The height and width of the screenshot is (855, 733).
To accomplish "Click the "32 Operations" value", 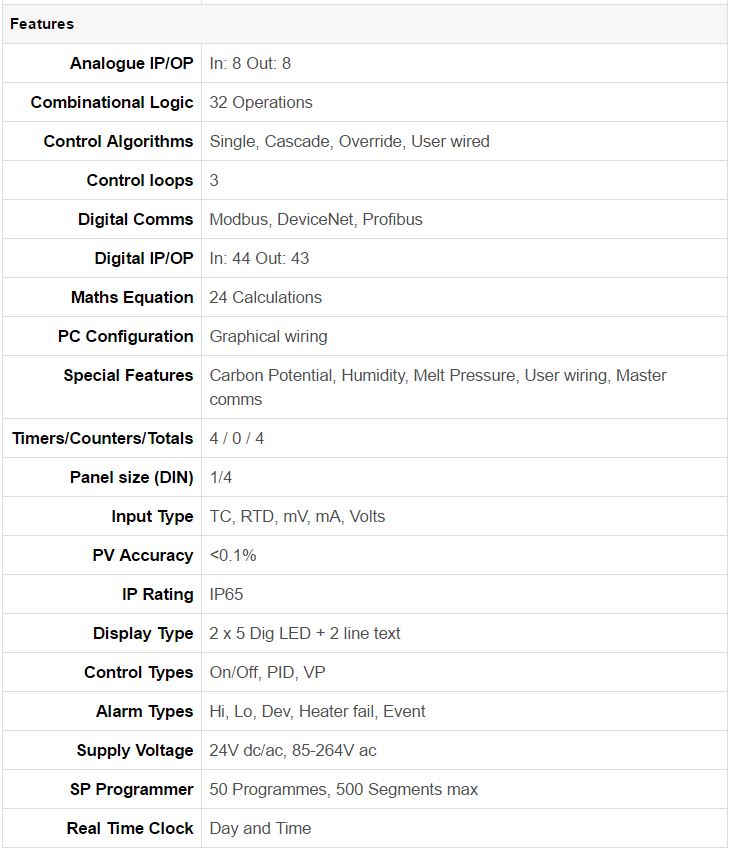I will [260, 102].
